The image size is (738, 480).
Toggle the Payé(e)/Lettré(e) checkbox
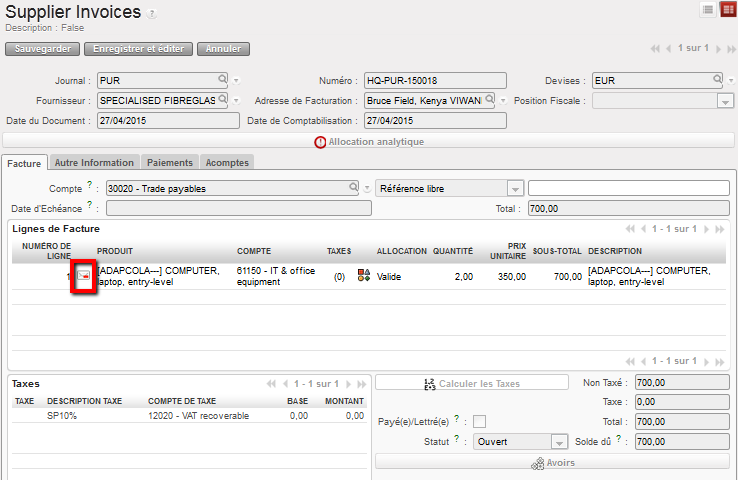coord(480,421)
